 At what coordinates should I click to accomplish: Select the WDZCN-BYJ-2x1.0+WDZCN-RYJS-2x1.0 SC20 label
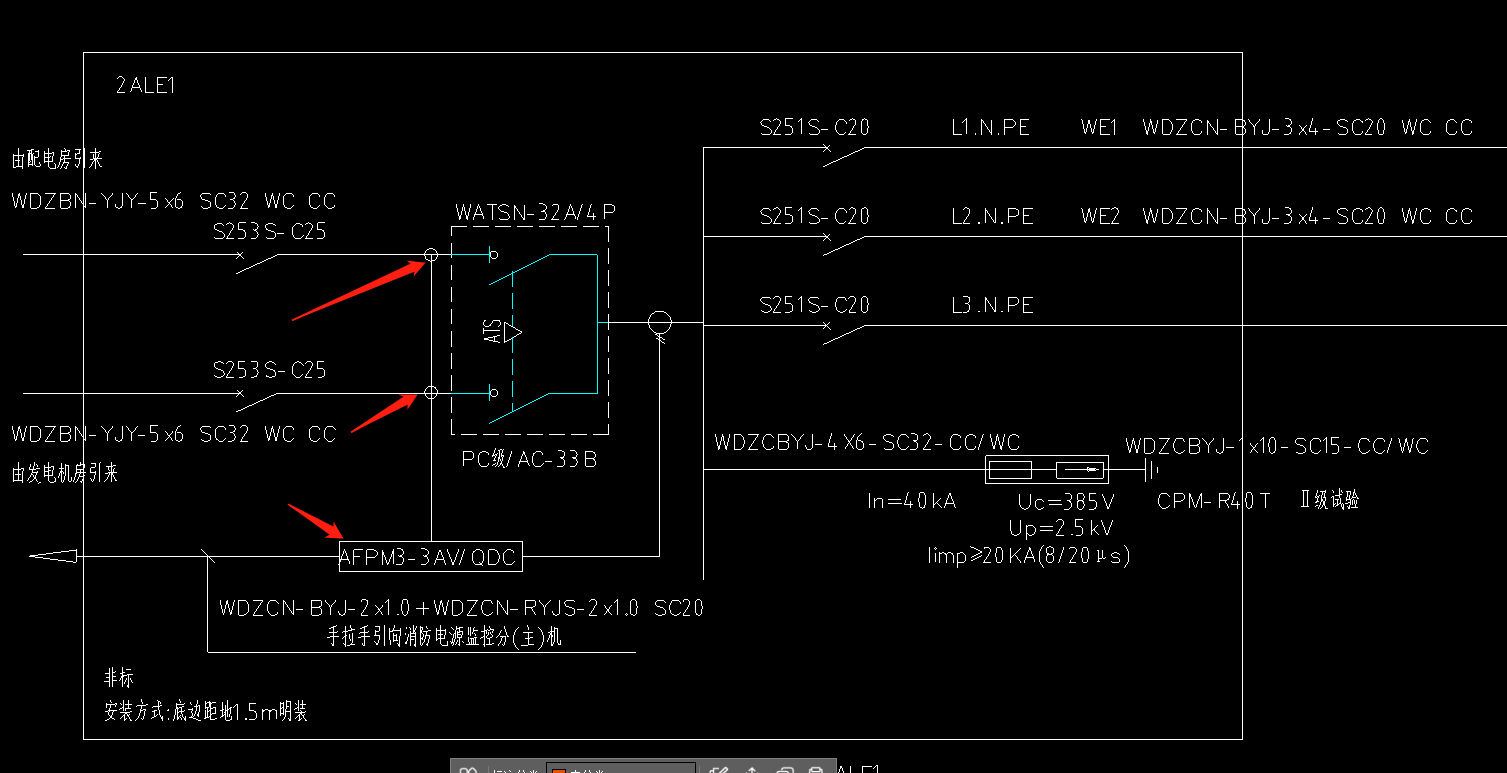coord(461,608)
